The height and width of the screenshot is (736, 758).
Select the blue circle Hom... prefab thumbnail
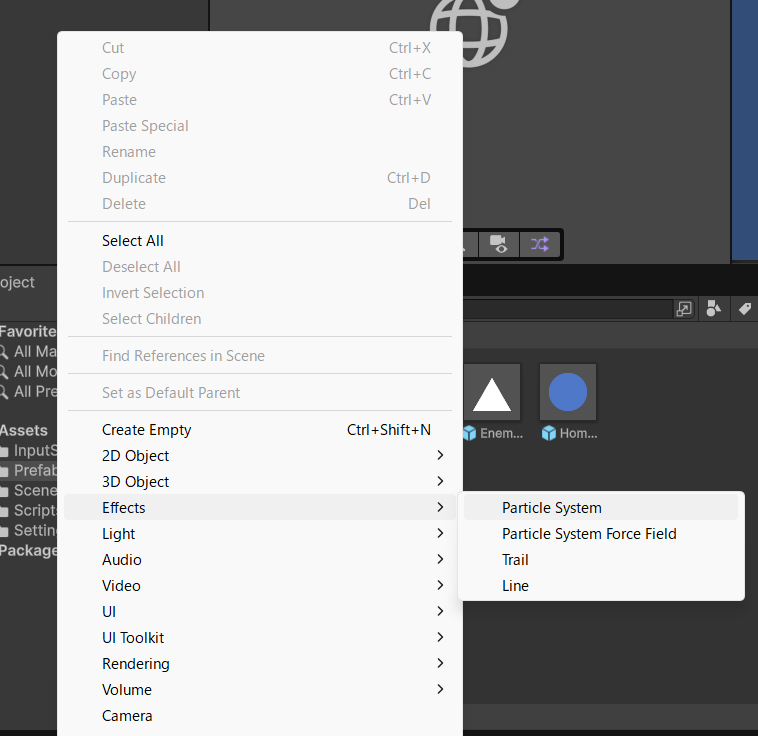[x=568, y=393]
